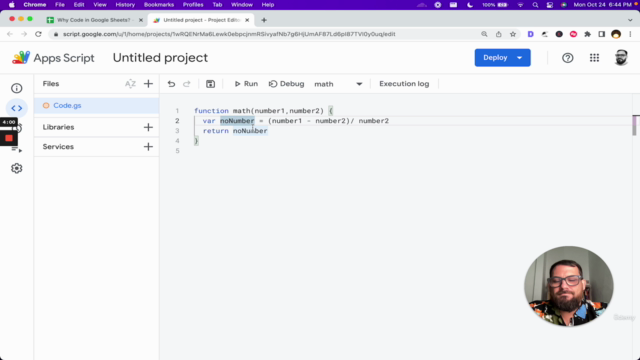640x360 pixels.
Task: Run the selected function
Action: tap(246, 84)
